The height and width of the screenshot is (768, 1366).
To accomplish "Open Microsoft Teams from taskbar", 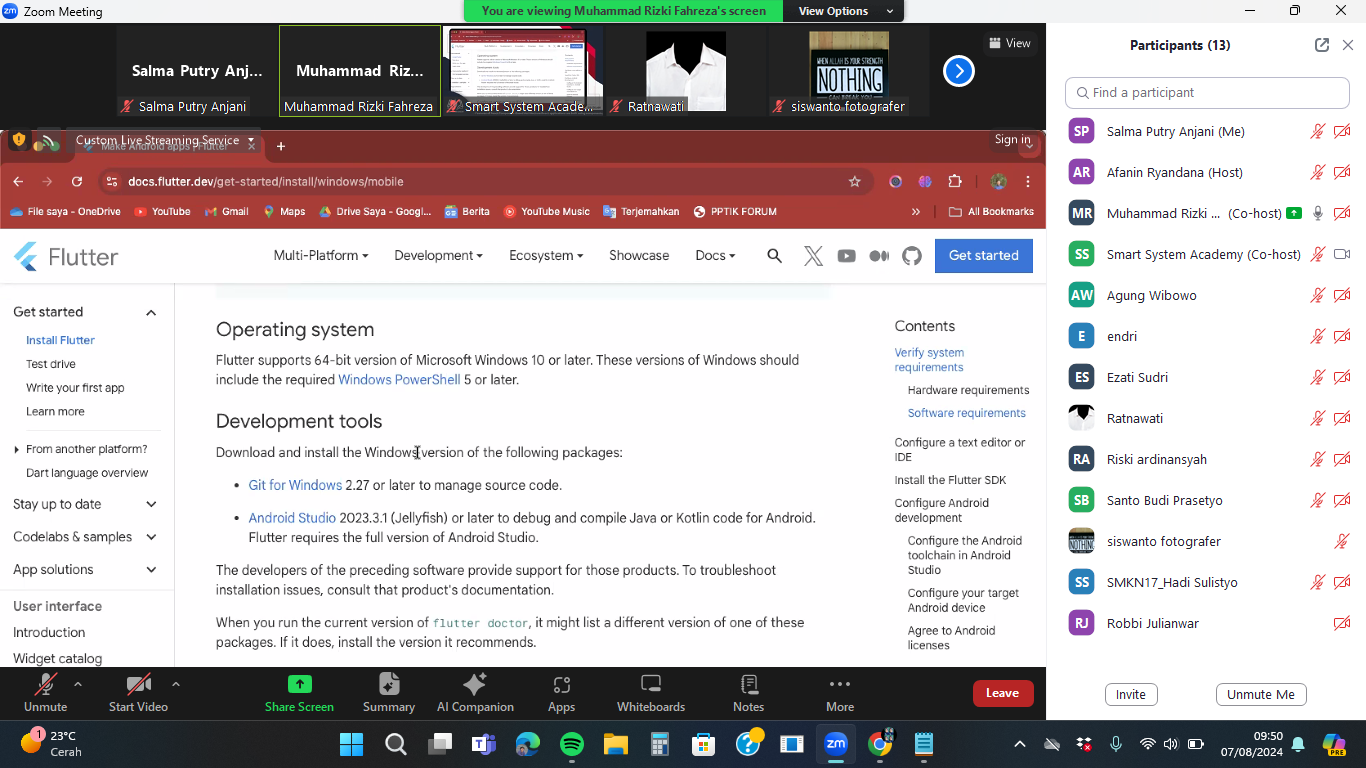I will [484, 744].
